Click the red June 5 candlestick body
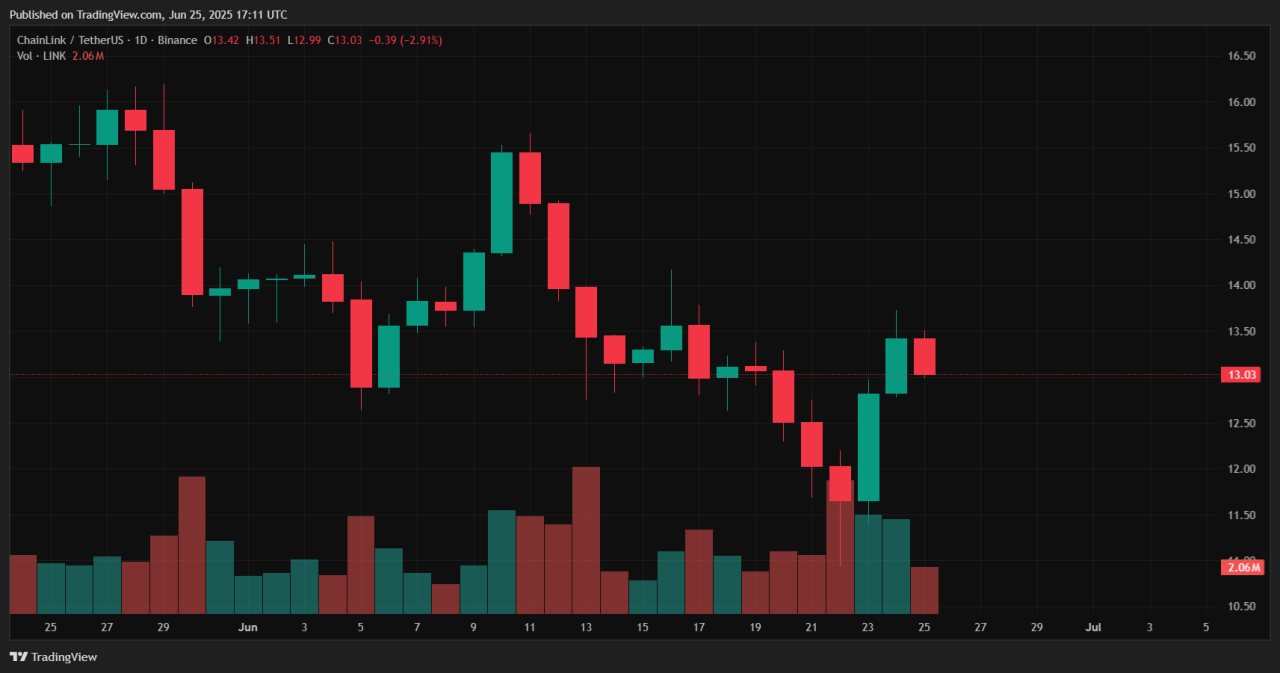 pos(361,343)
